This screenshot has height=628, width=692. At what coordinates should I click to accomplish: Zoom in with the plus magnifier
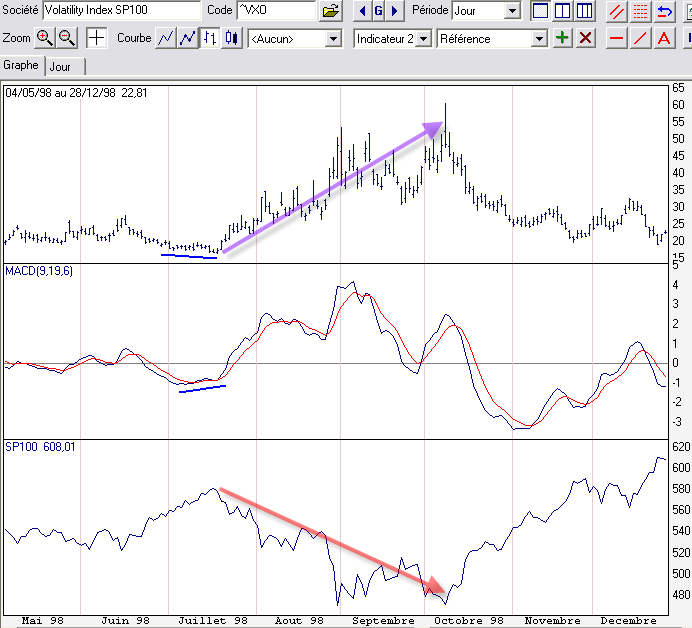point(44,38)
